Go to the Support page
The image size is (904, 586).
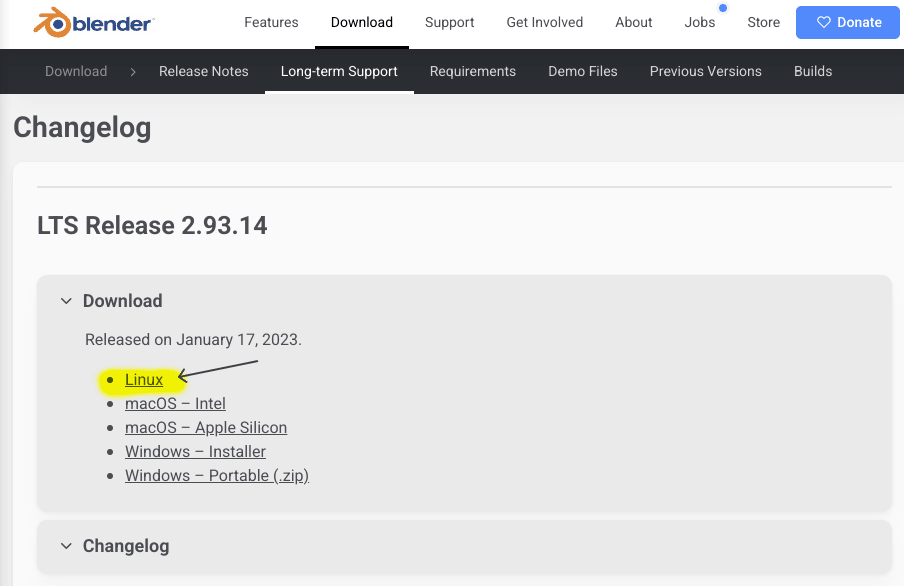pyautogui.click(x=449, y=22)
